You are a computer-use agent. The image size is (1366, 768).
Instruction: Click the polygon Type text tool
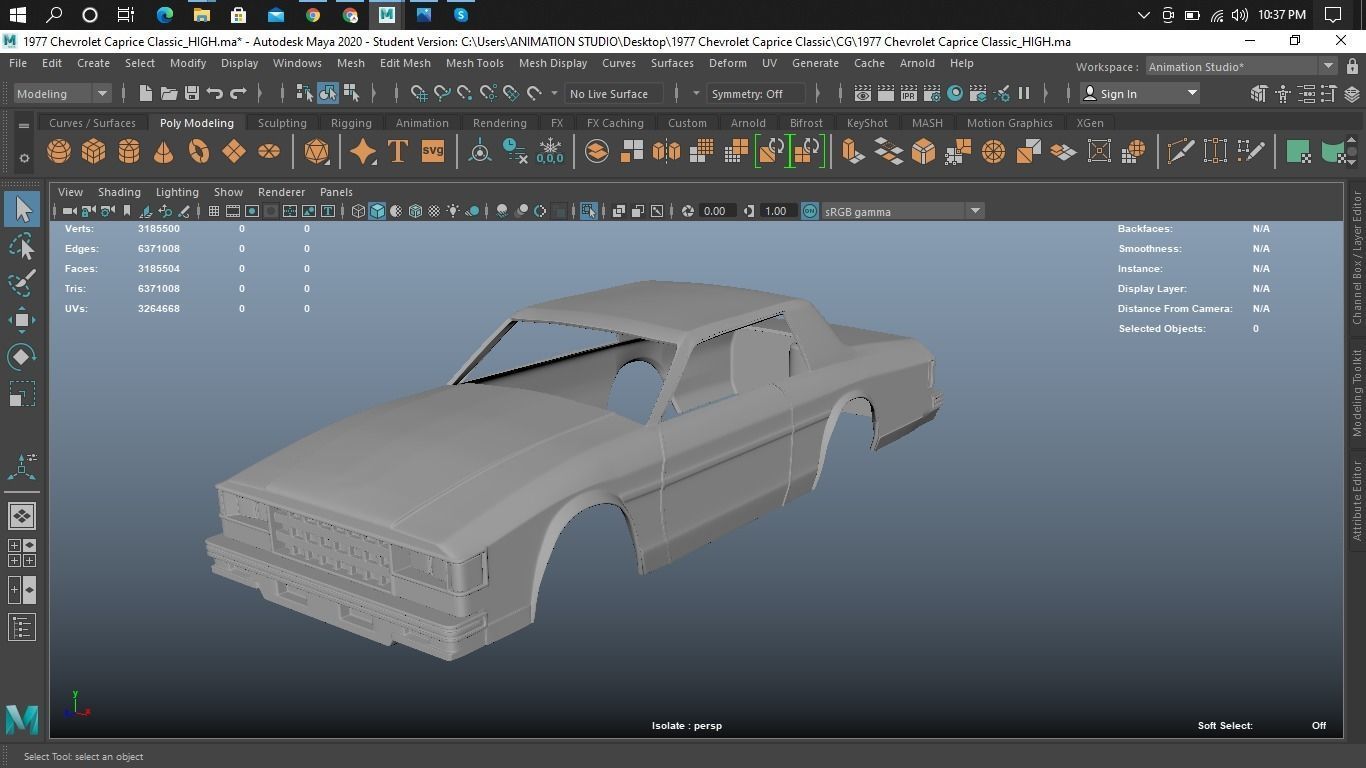point(398,152)
